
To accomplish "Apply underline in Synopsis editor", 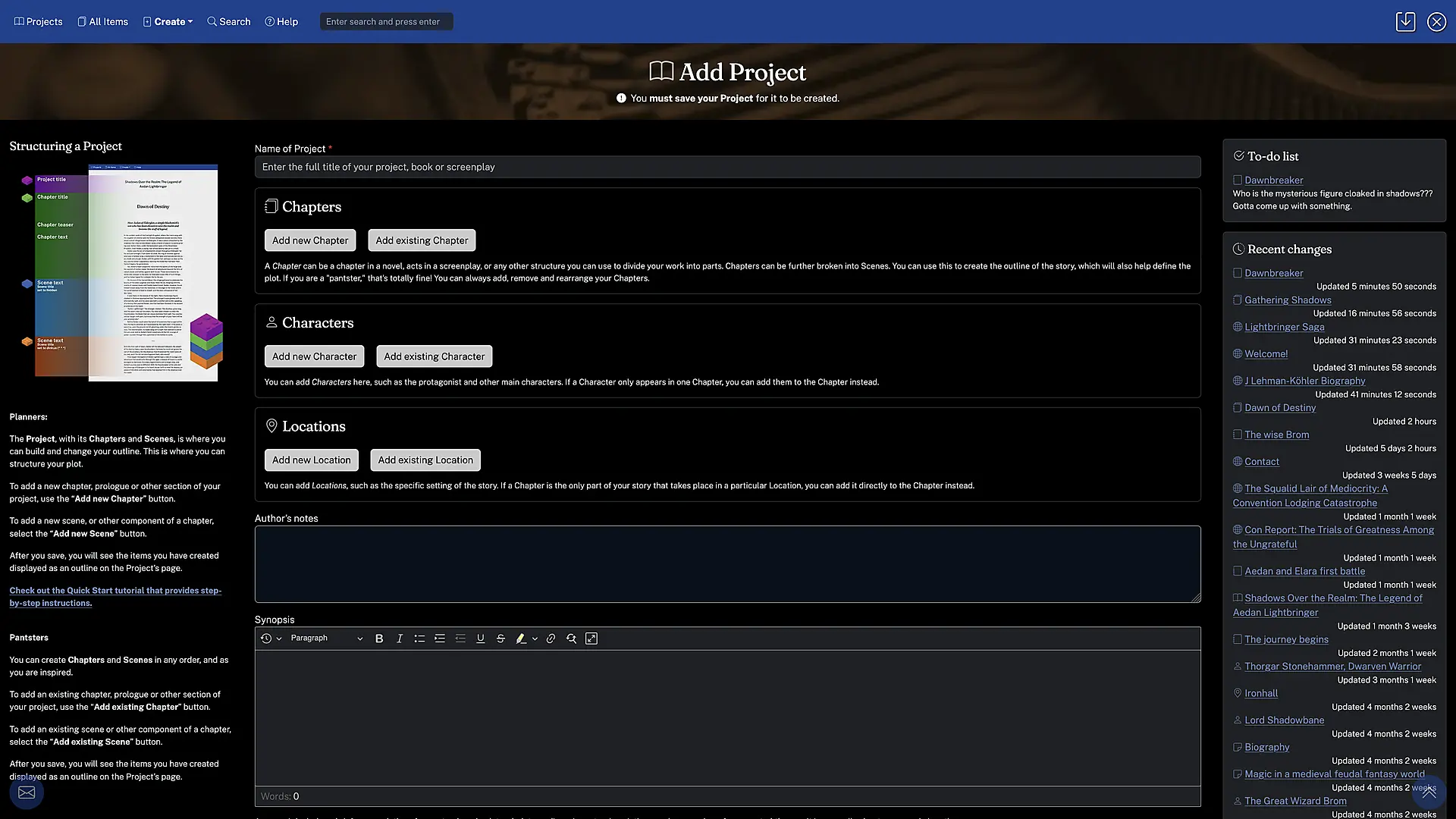I will pyautogui.click(x=480, y=639).
